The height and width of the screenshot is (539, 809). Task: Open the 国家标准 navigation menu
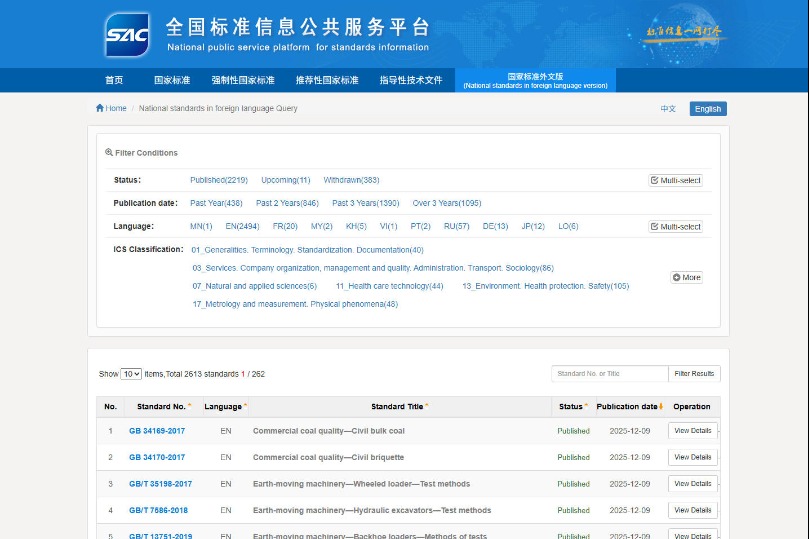point(172,80)
